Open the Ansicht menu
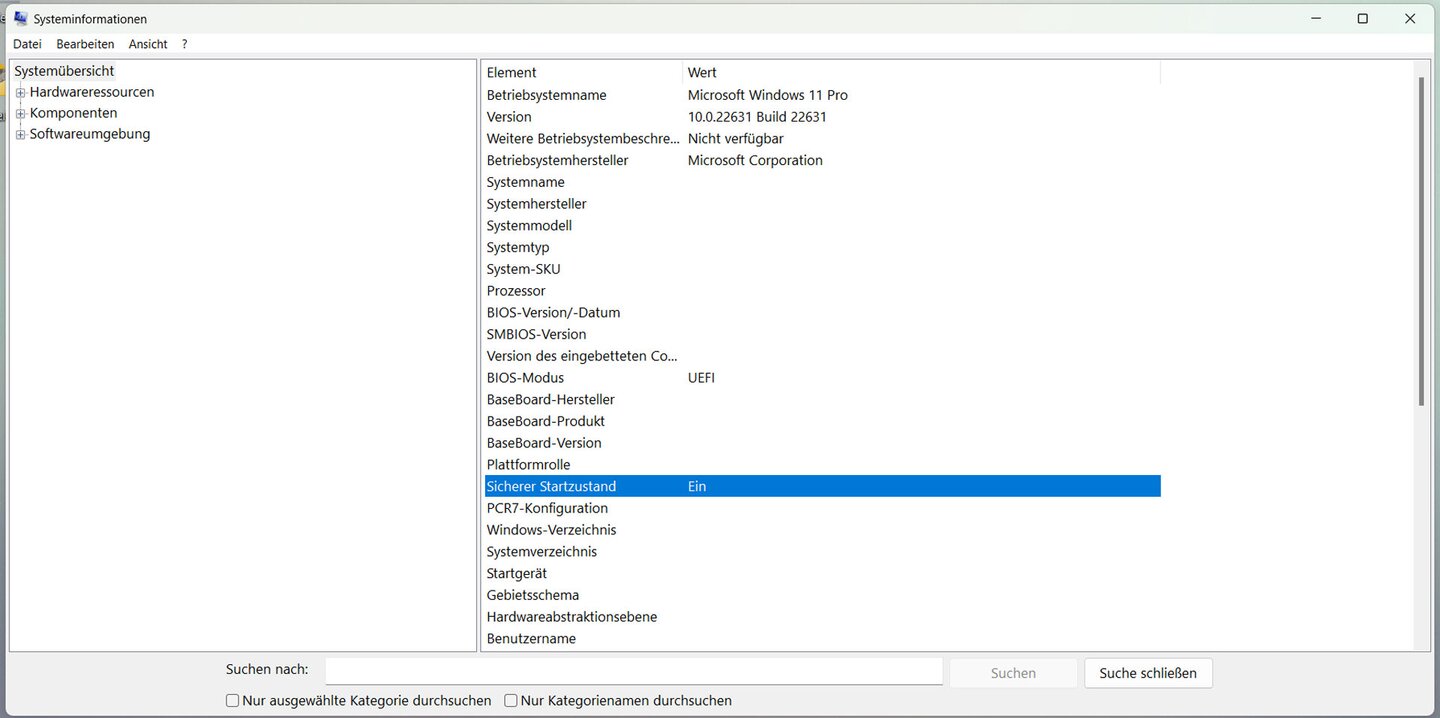The width and height of the screenshot is (1440, 718). point(147,44)
